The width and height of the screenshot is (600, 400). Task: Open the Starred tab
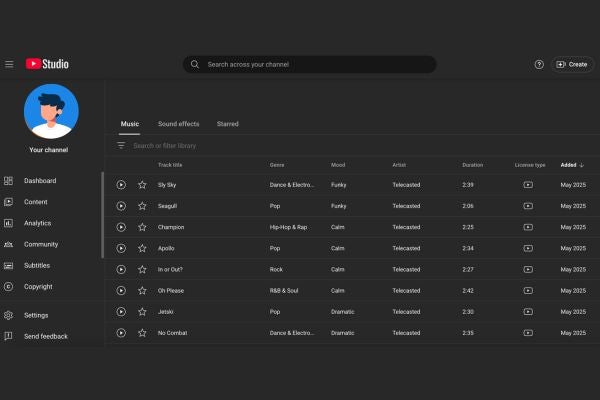(x=227, y=124)
